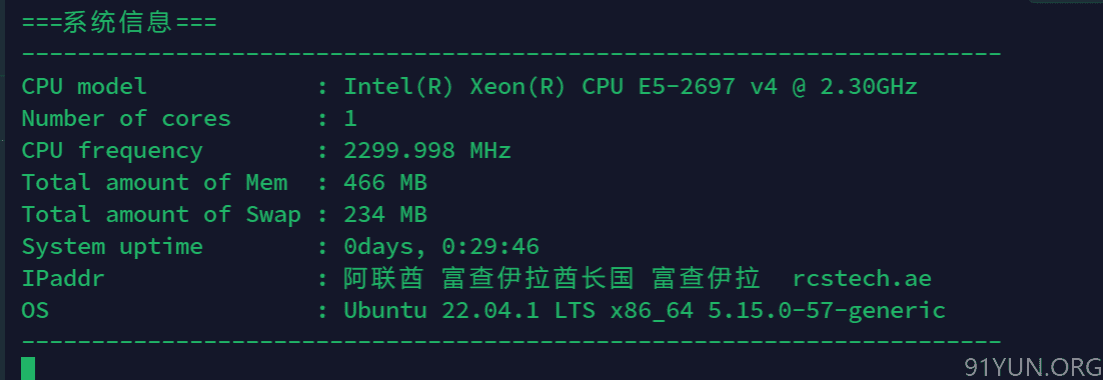Click the System uptime value 0:29:46

coord(490,247)
